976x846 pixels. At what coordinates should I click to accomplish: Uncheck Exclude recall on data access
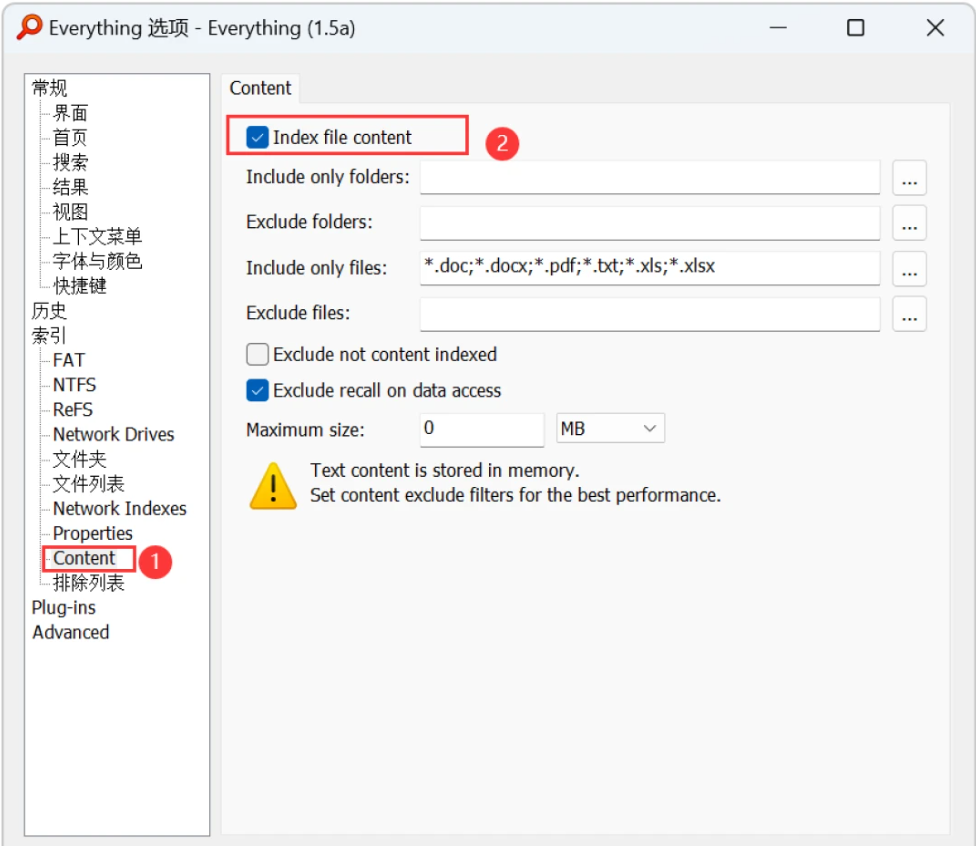[x=257, y=390]
